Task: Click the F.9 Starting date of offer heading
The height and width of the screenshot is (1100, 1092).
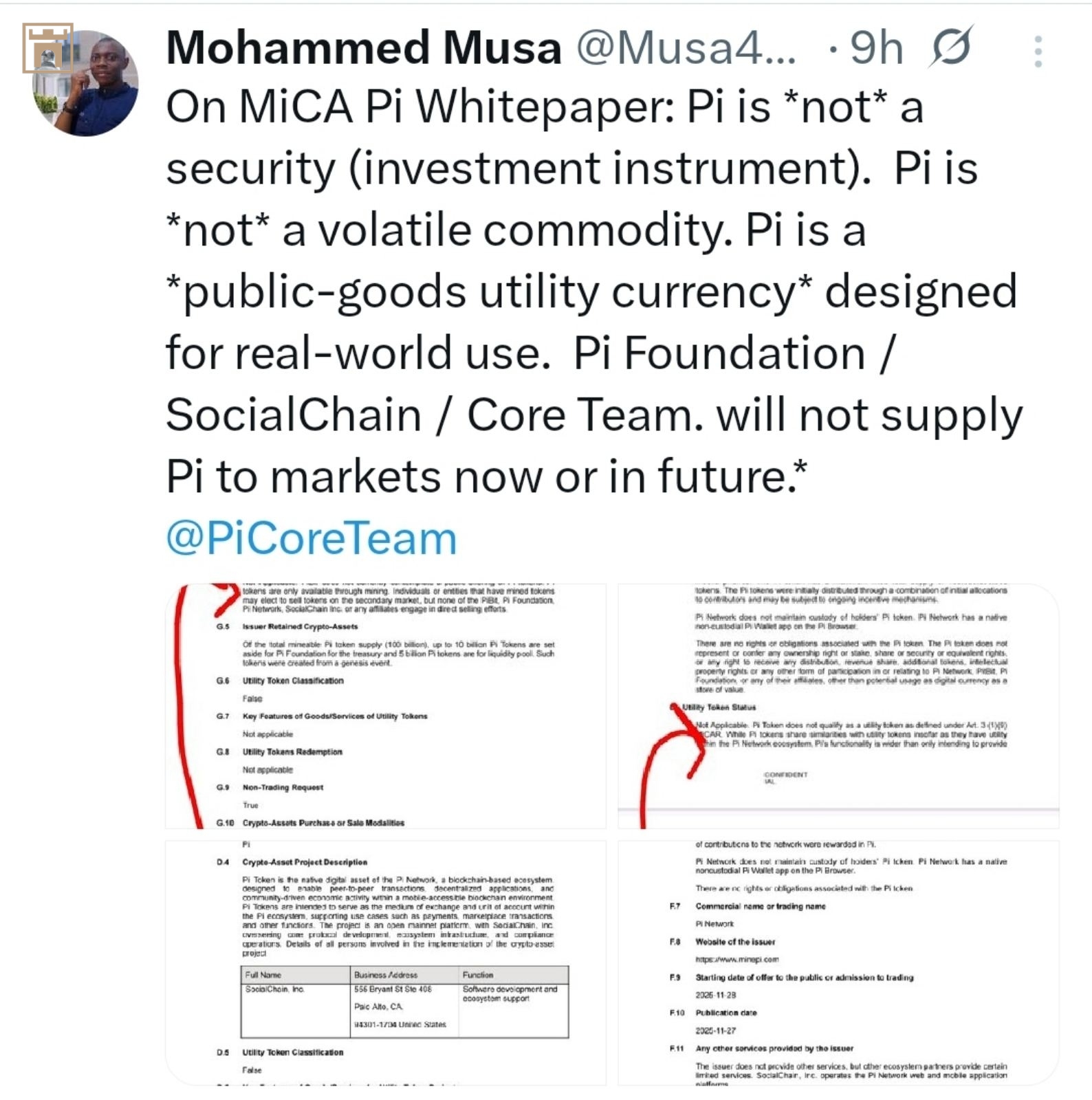Action: 804,977
